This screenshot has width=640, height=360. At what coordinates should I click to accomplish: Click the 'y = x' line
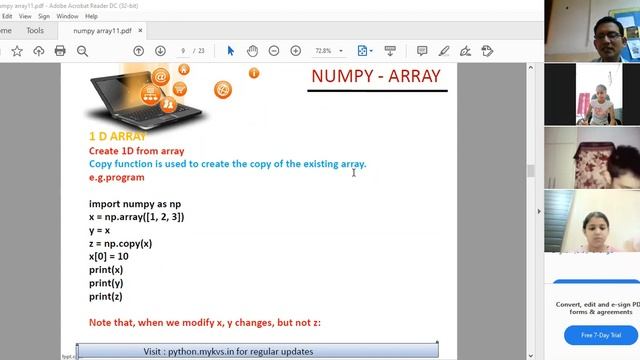pyautogui.click(x=99, y=230)
